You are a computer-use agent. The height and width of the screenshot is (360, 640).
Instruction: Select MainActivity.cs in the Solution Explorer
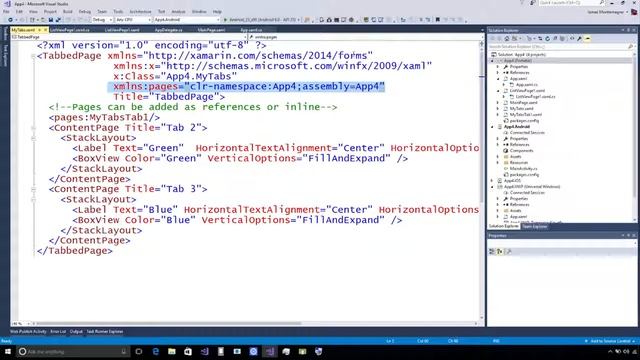coord(523,169)
